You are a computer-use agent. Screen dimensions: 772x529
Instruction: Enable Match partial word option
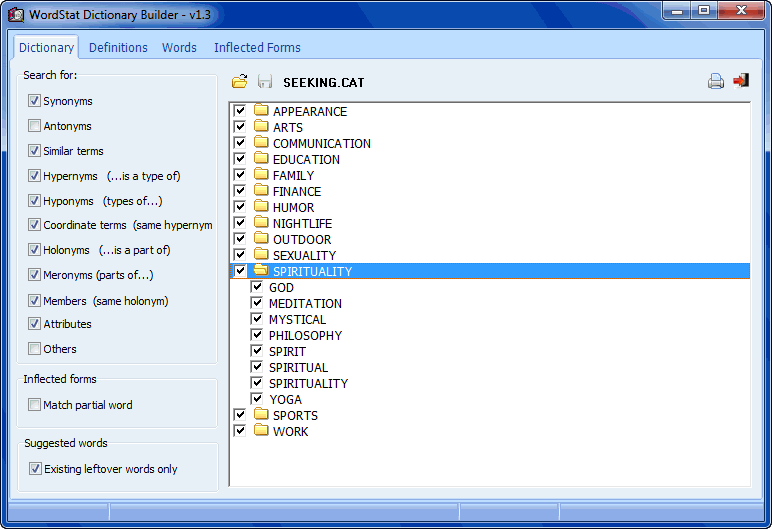(x=34, y=405)
